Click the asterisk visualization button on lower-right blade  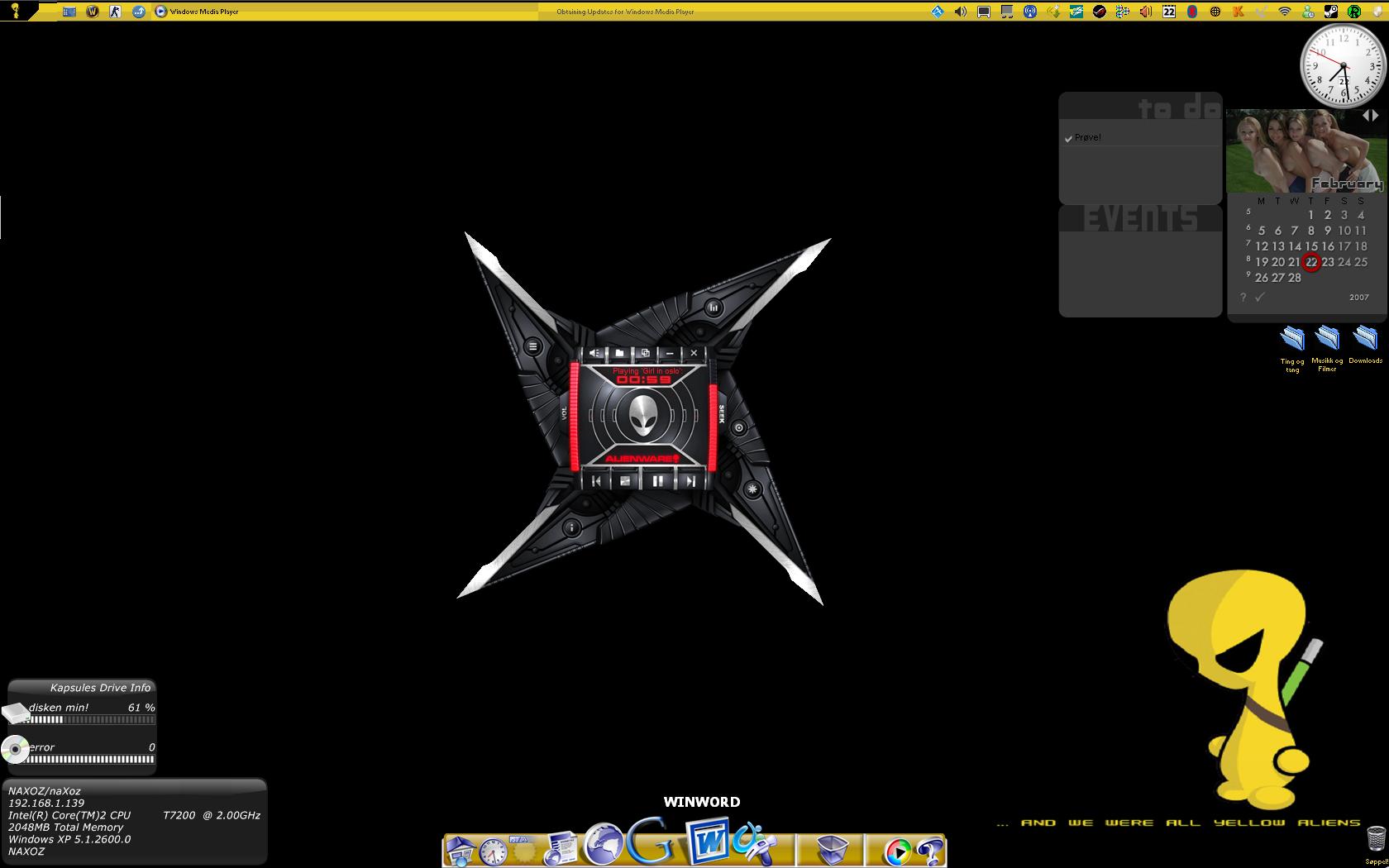(x=752, y=489)
